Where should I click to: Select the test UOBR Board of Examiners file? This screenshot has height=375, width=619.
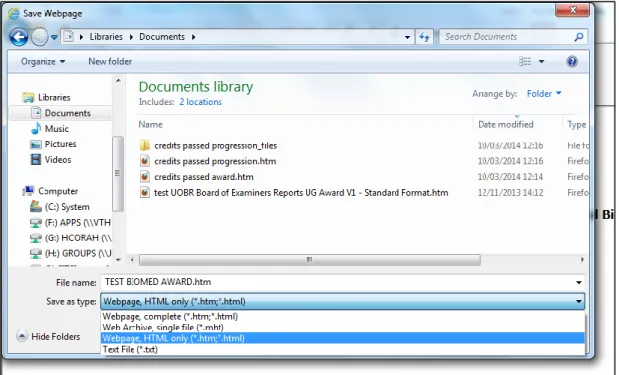point(301,193)
